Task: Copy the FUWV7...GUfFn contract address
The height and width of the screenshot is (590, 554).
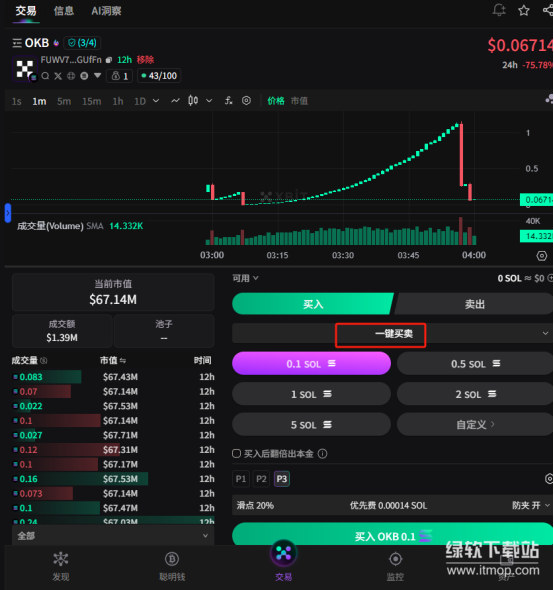Action: pos(109,60)
